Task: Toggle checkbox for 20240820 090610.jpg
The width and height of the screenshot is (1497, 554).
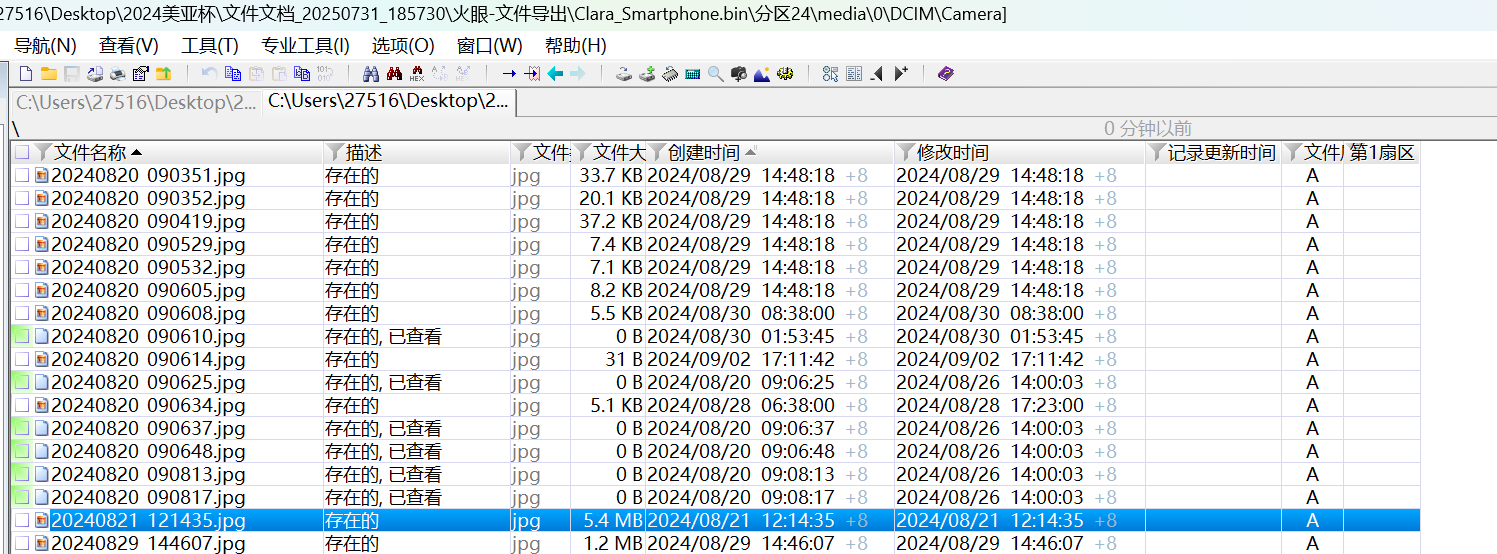Action: click(22, 336)
